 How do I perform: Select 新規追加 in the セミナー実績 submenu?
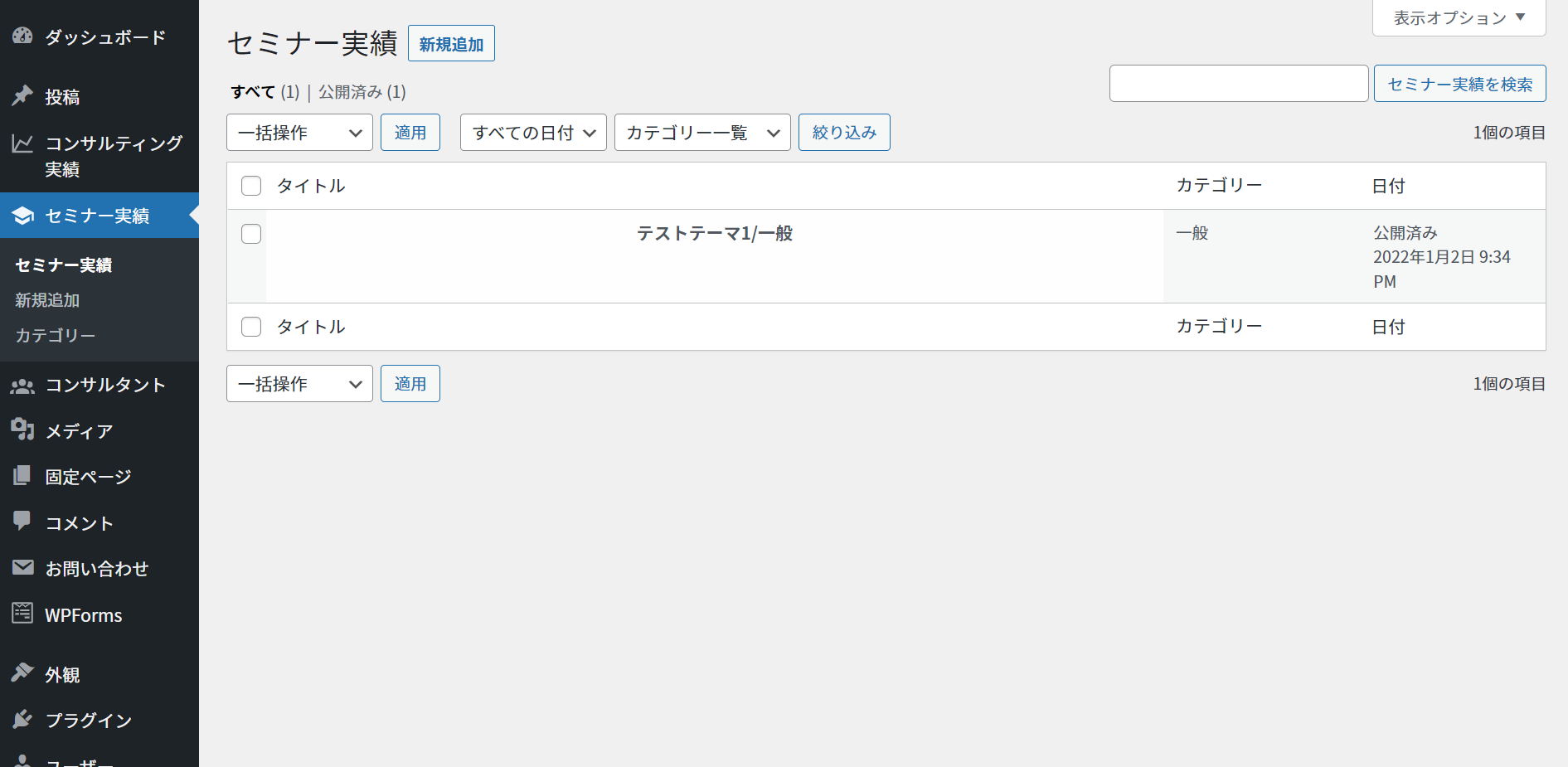[46, 300]
